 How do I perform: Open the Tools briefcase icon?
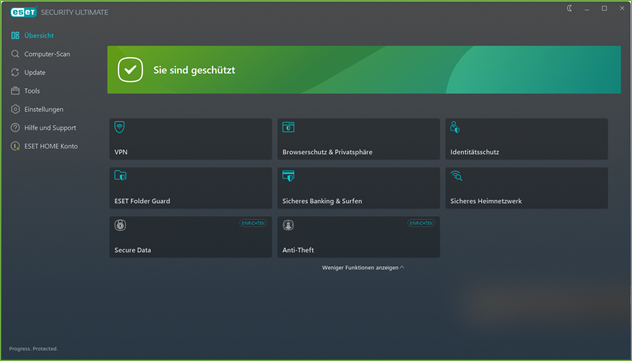pyautogui.click(x=15, y=91)
